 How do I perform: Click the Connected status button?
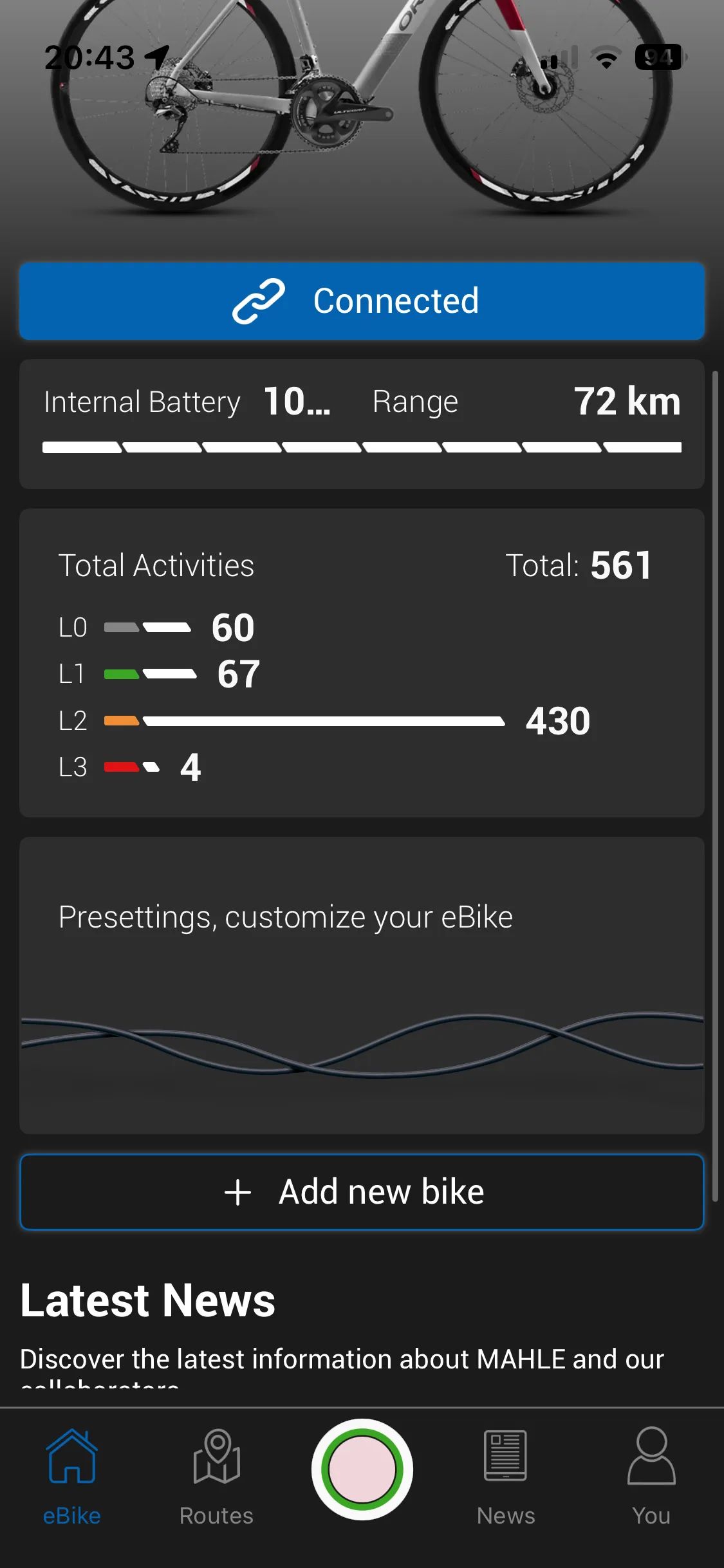(362, 301)
